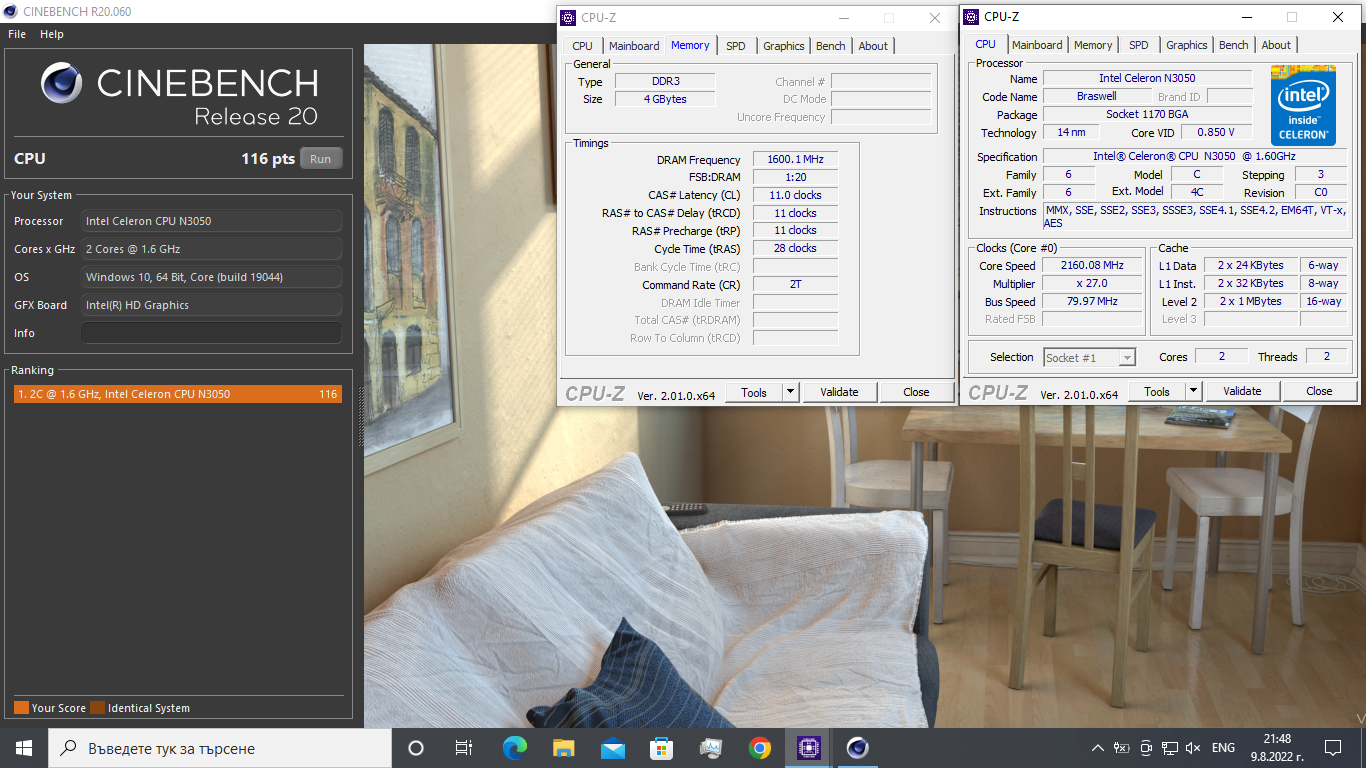Click the network tray icon
Image resolution: width=1366 pixels, height=768 pixels.
(1170, 748)
